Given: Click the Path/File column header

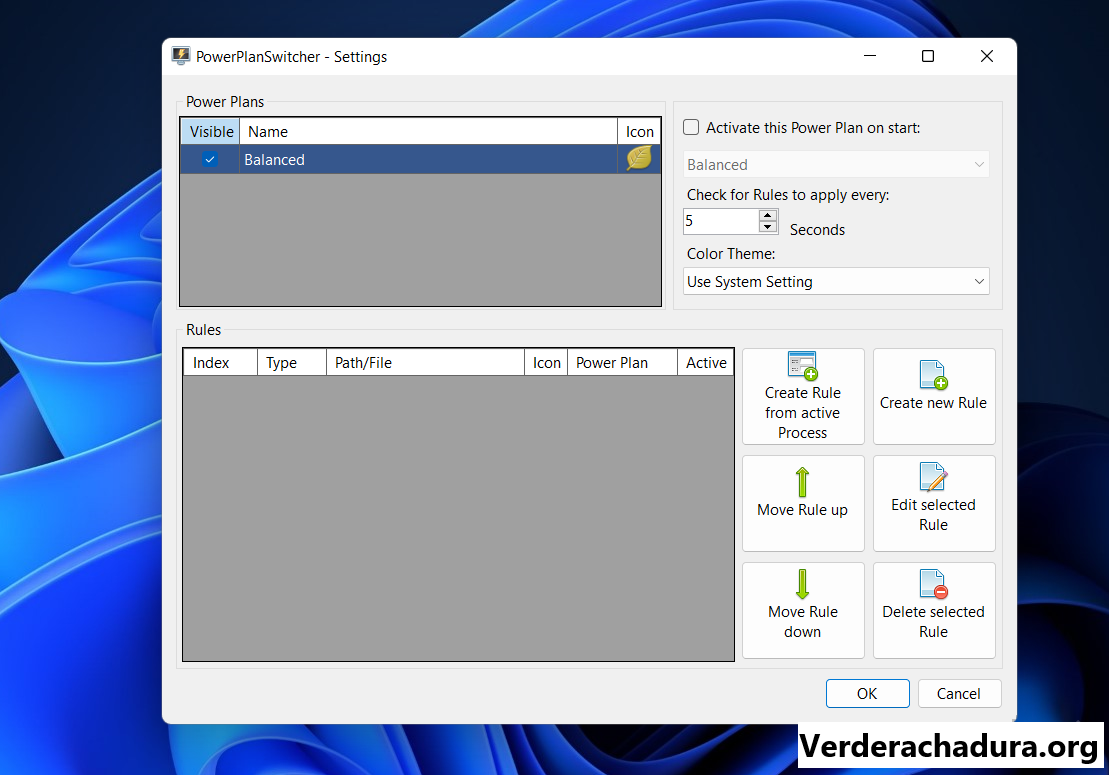Looking at the screenshot, I should [425, 363].
